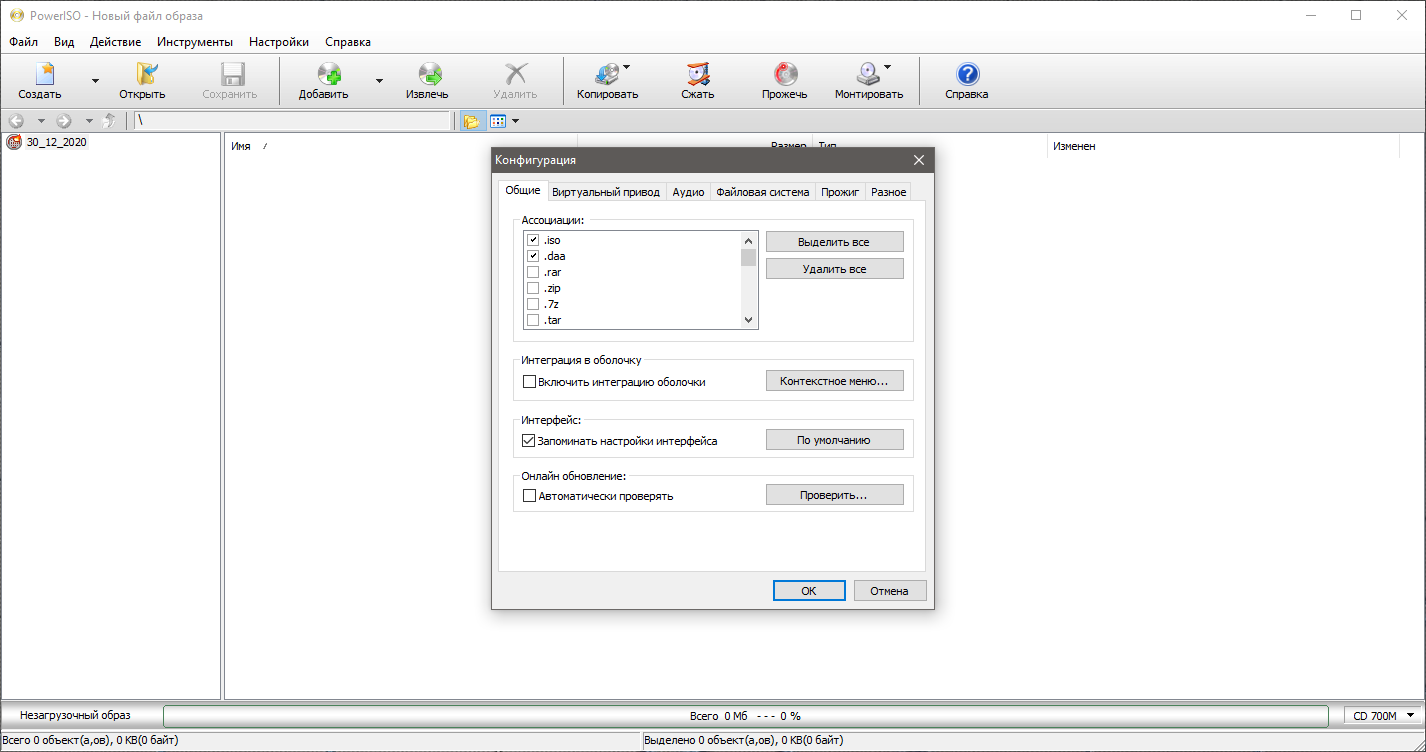Click the Копировать (Copy) disc icon

(606, 75)
